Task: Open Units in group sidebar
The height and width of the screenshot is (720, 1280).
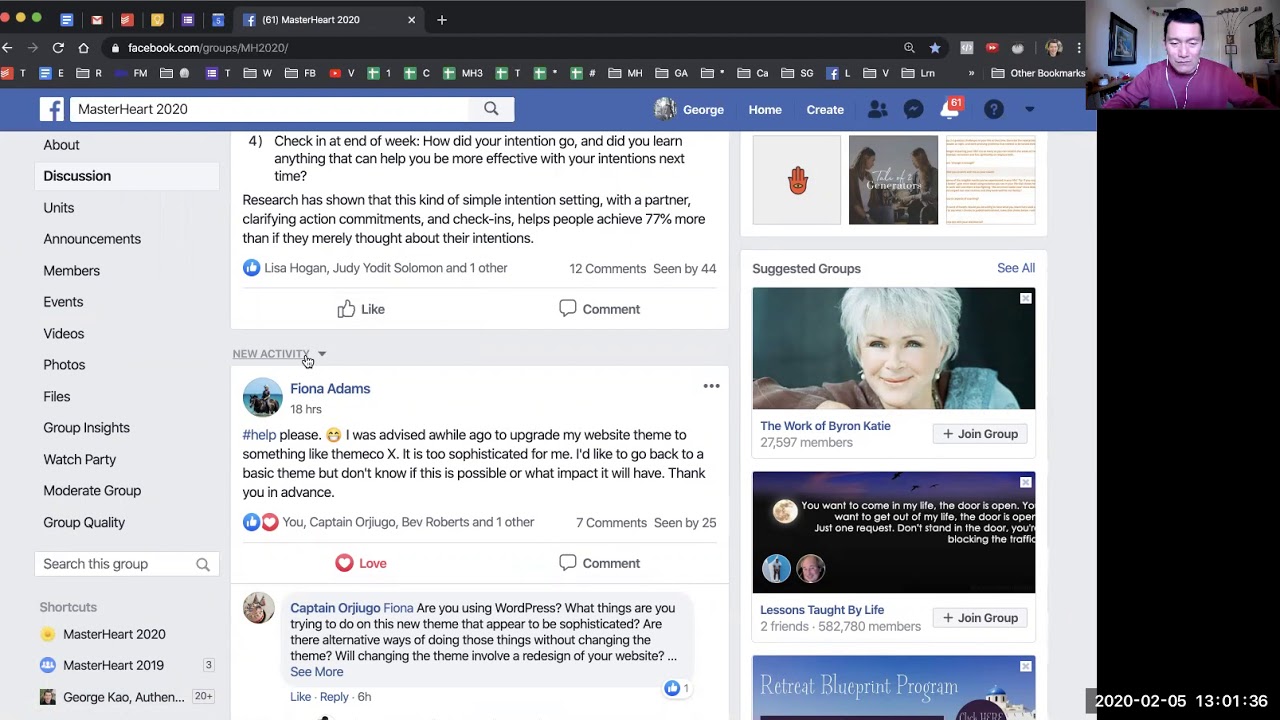Action: coord(58,208)
